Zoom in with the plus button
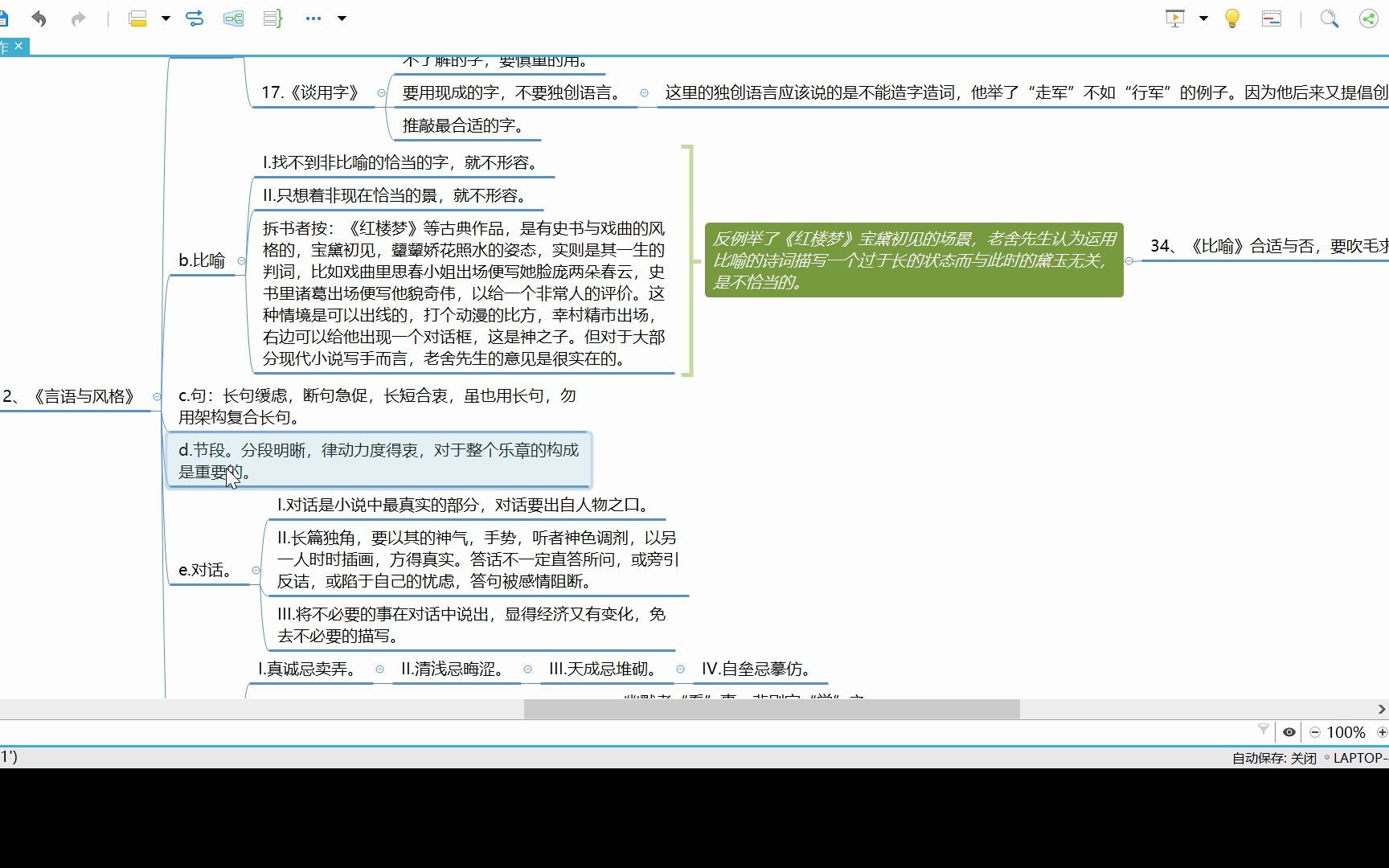 click(x=1382, y=732)
